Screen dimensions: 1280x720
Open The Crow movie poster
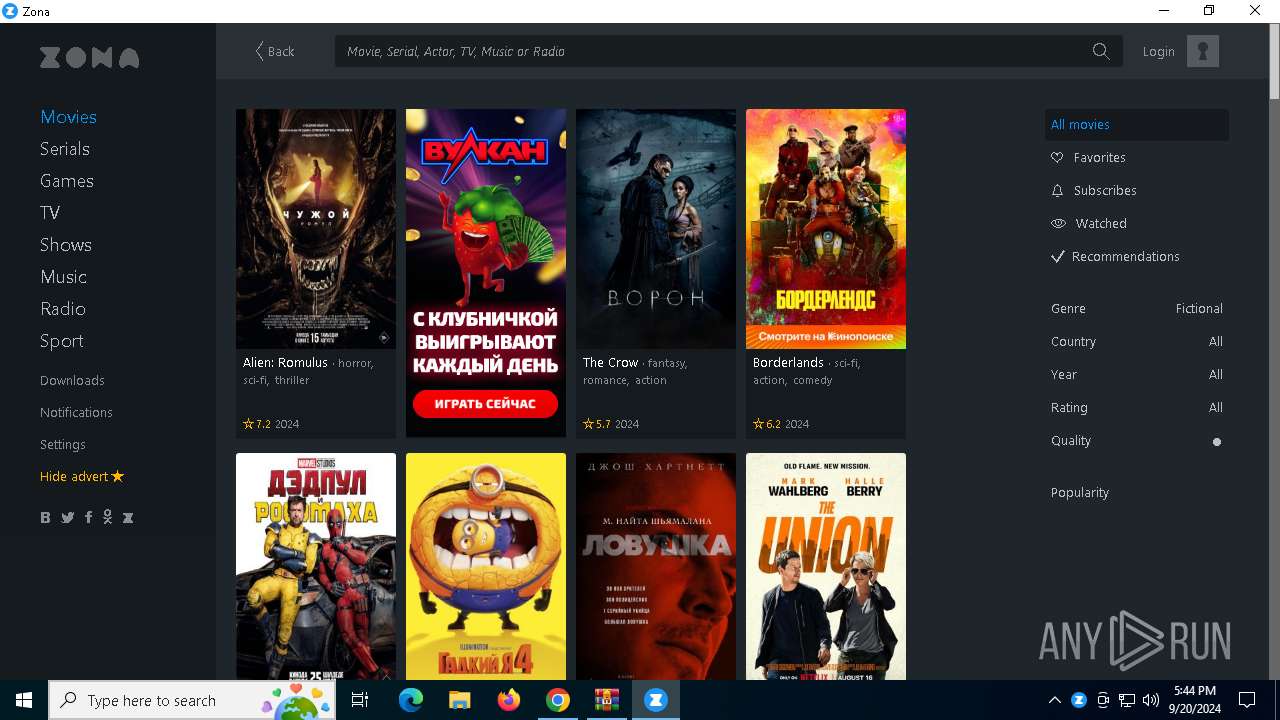point(656,229)
